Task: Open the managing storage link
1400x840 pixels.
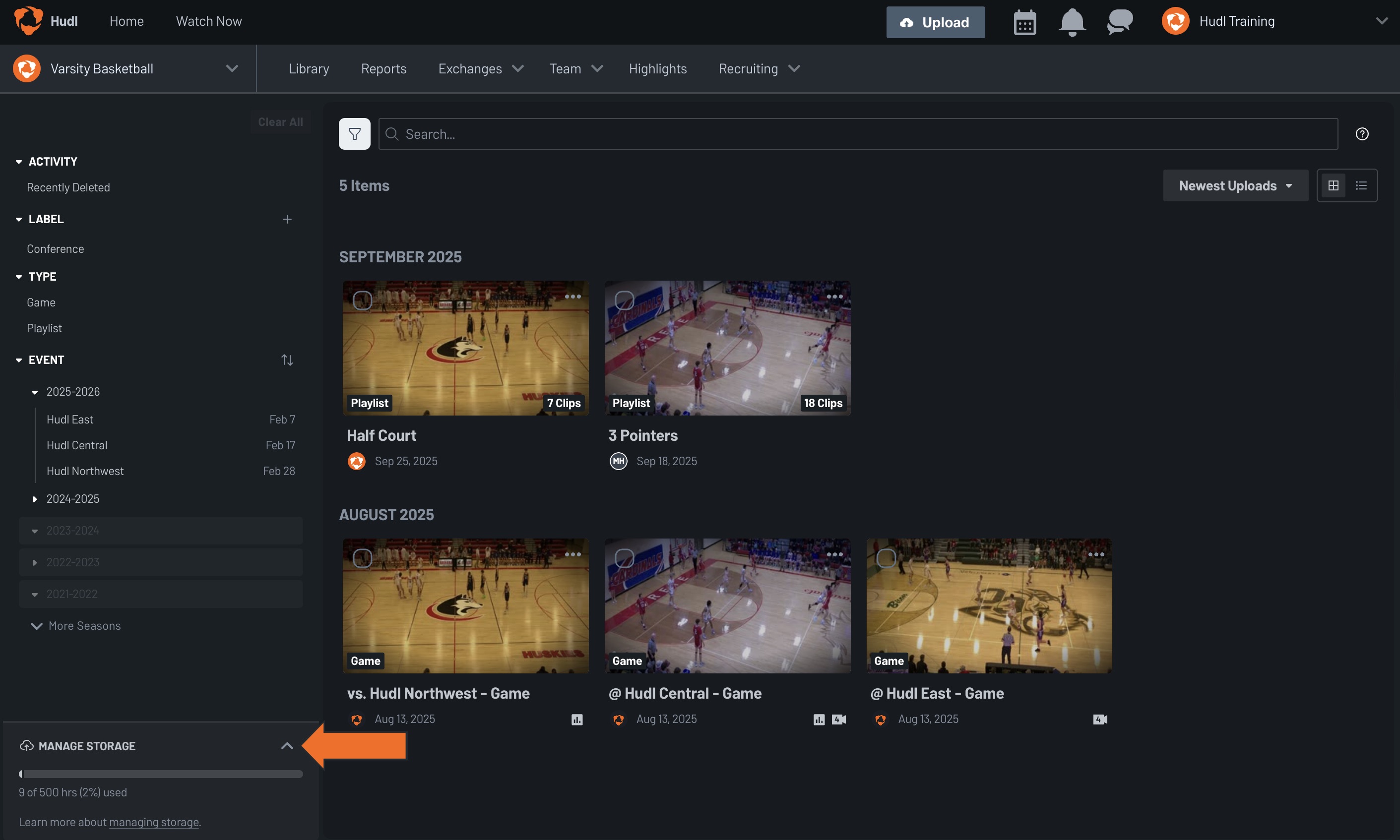Action: (154, 822)
